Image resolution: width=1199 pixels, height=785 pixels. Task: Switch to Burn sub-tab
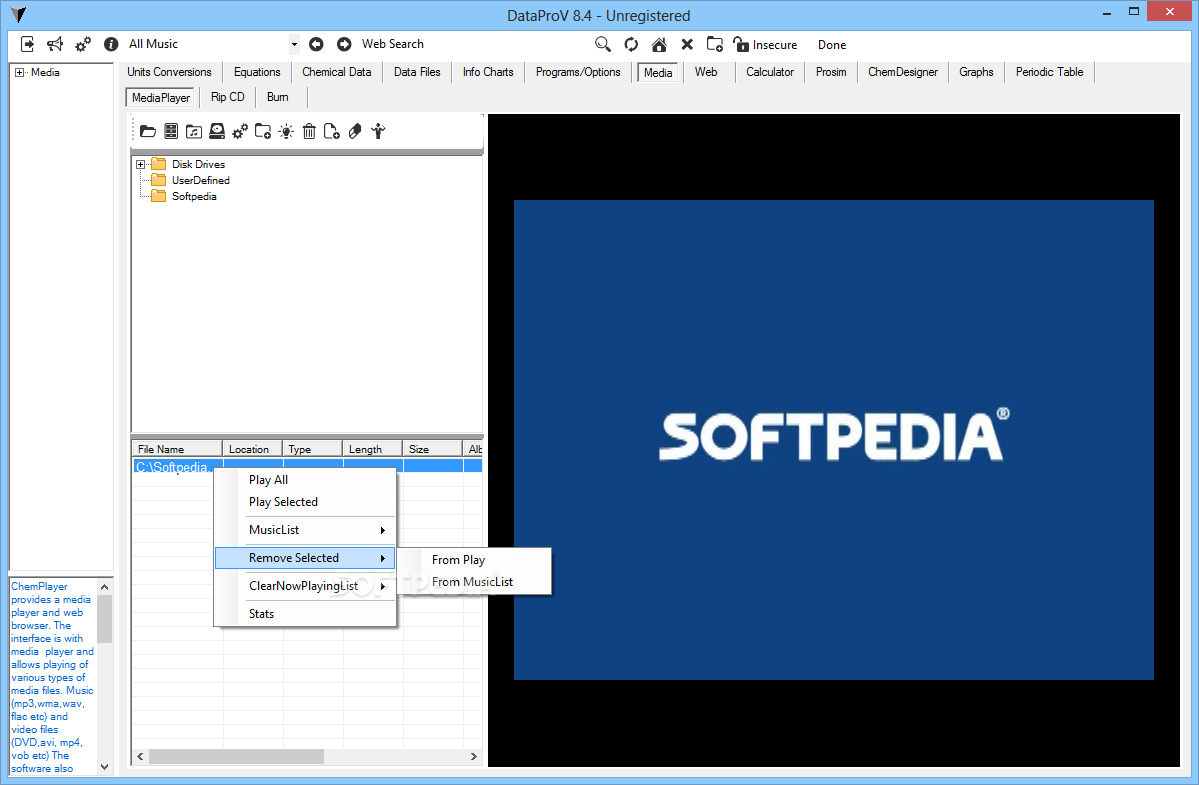pyautogui.click(x=278, y=97)
